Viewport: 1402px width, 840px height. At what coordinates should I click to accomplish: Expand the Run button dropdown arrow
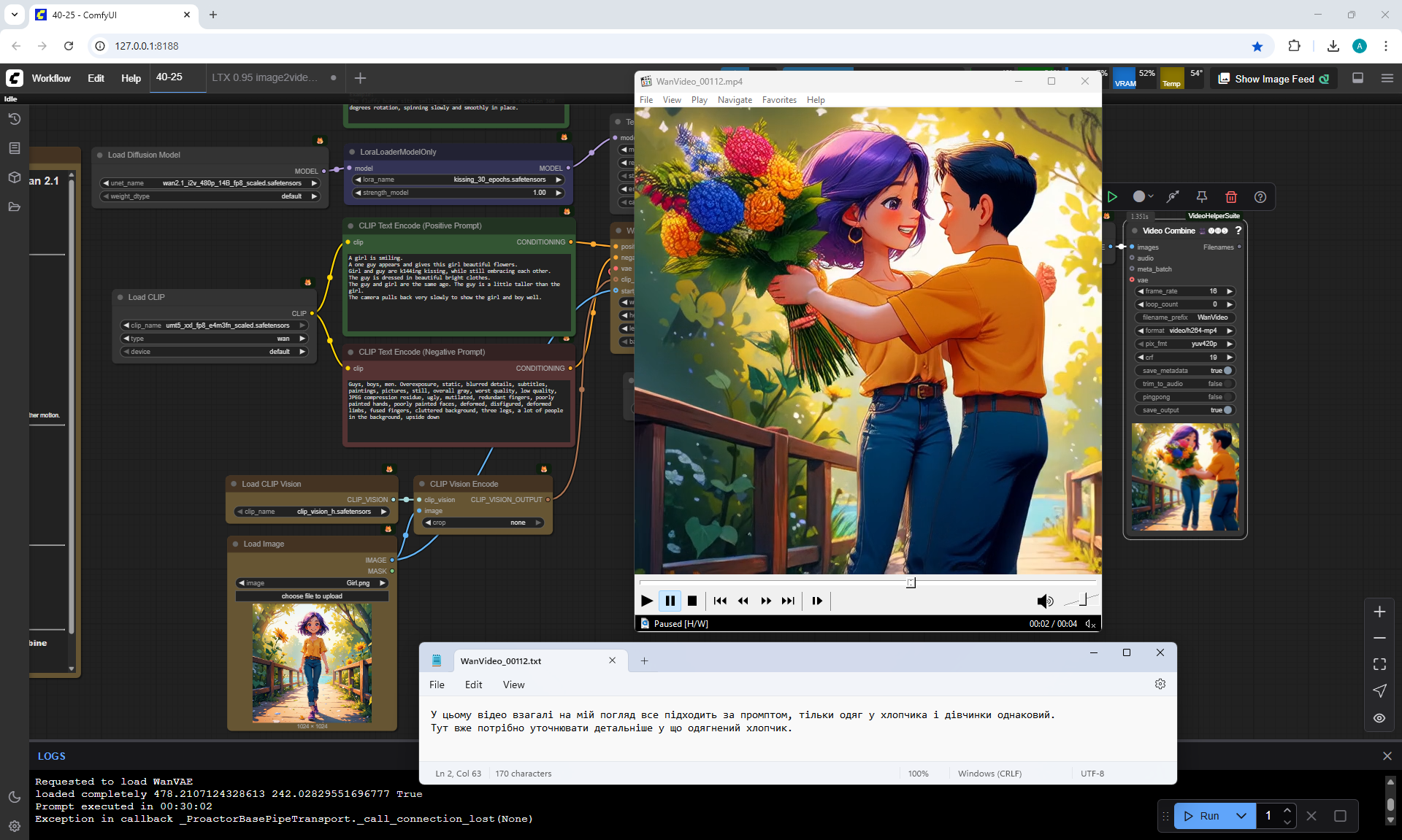click(1241, 816)
